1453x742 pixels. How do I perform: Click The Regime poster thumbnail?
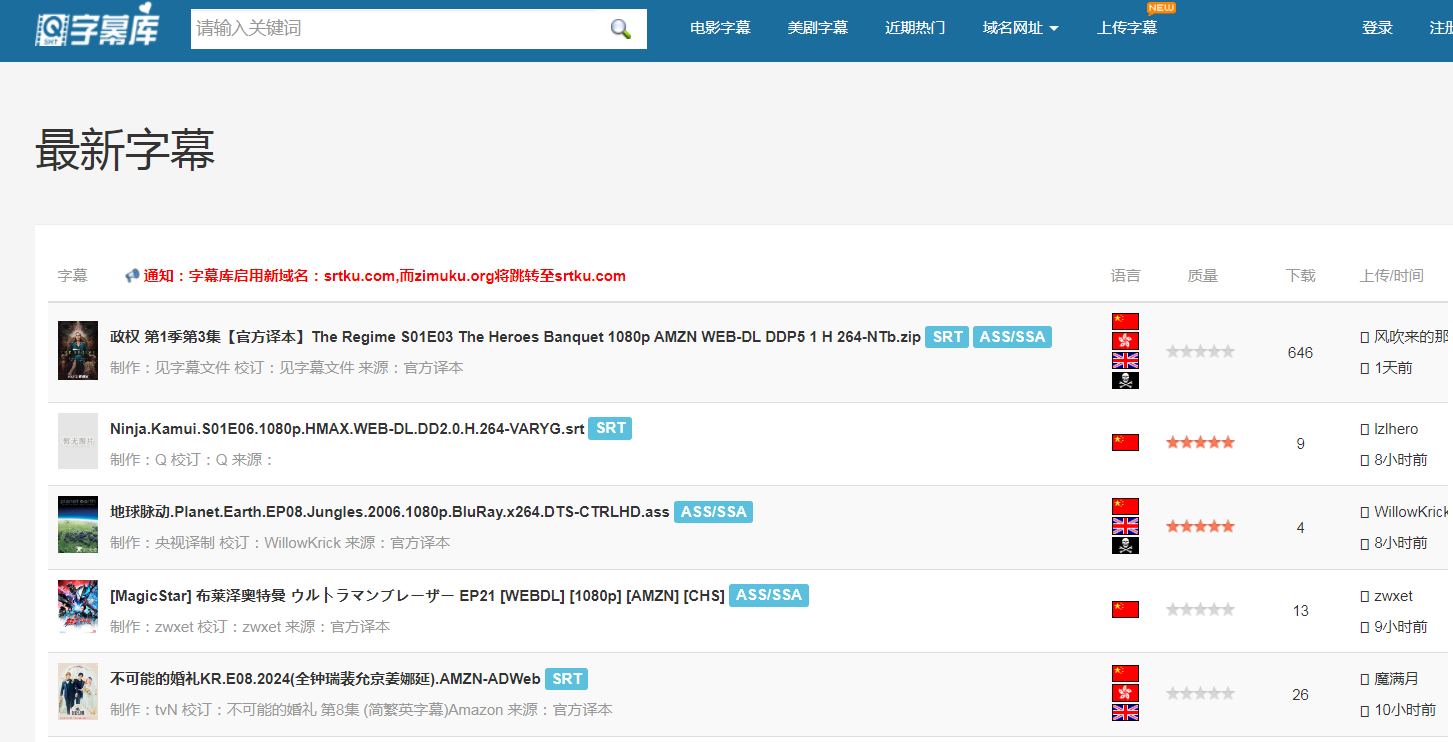(78, 350)
